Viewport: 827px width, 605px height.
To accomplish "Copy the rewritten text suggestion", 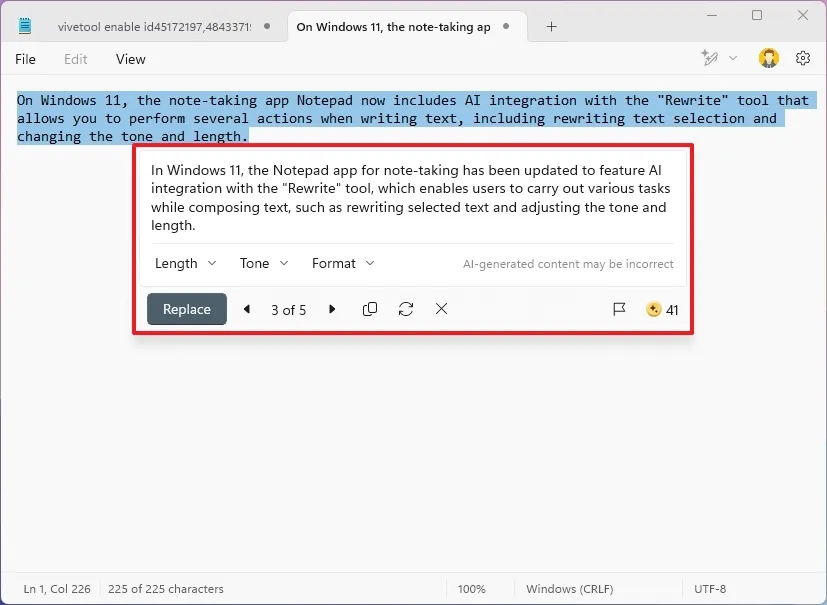I will pos(369,309).
